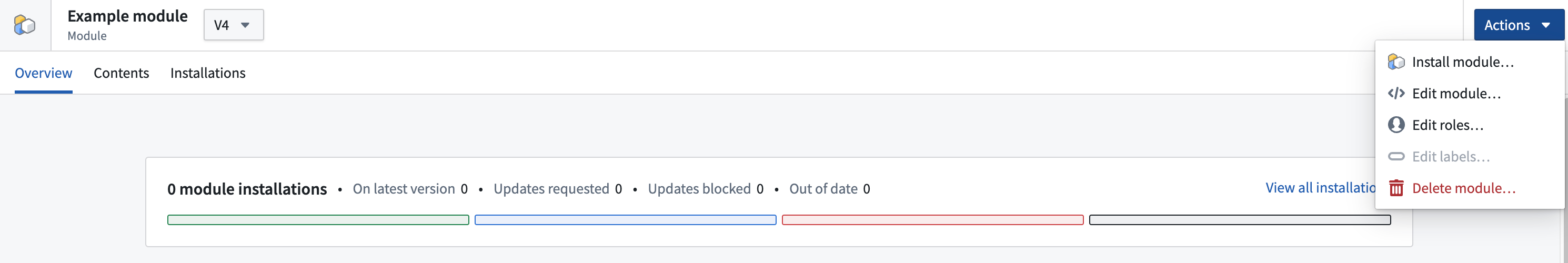Click the V4 dropdown arrow caret
The image size is (1568, 263).
[x=245, y=25]
